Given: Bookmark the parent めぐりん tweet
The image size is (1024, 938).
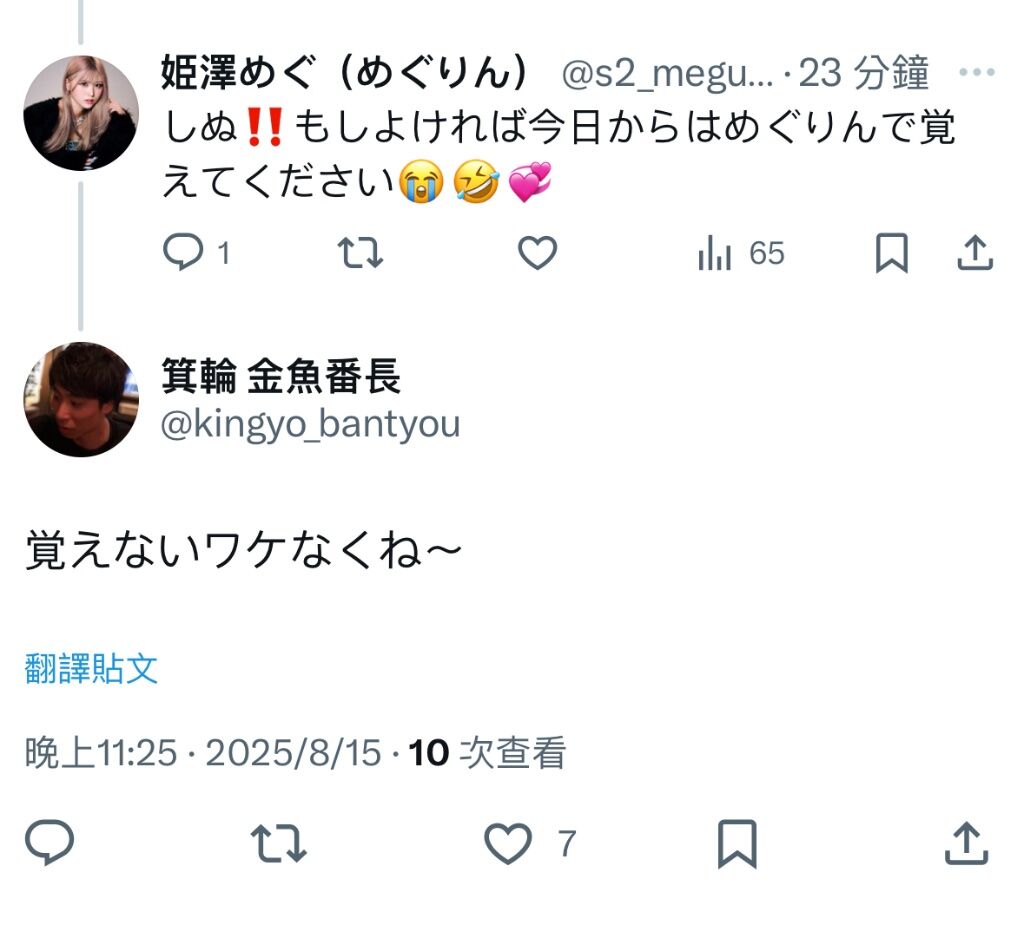Looking at the screenshot, I should coord(891,254).
